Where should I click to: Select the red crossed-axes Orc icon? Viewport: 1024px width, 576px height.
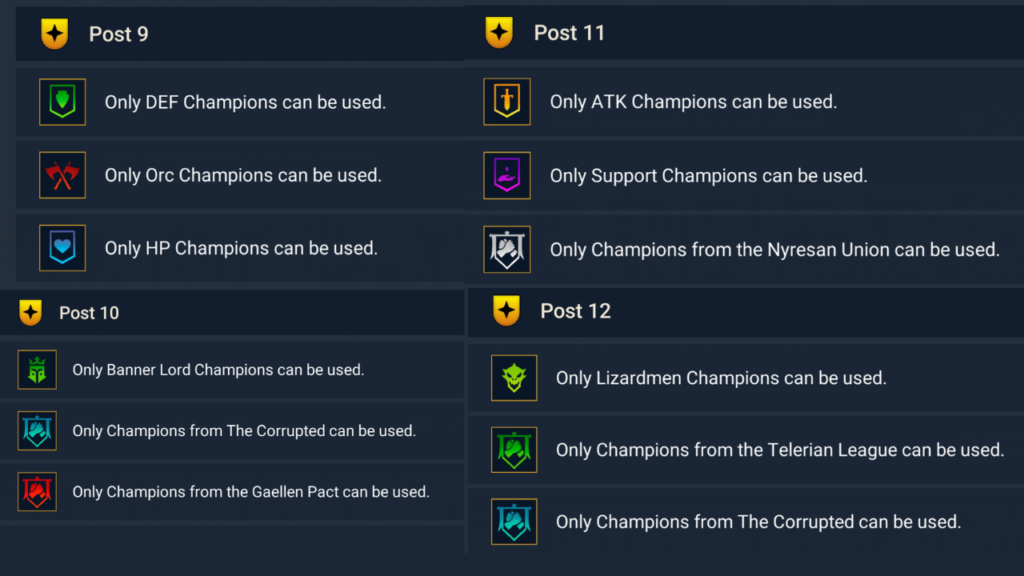pos(62,175)
